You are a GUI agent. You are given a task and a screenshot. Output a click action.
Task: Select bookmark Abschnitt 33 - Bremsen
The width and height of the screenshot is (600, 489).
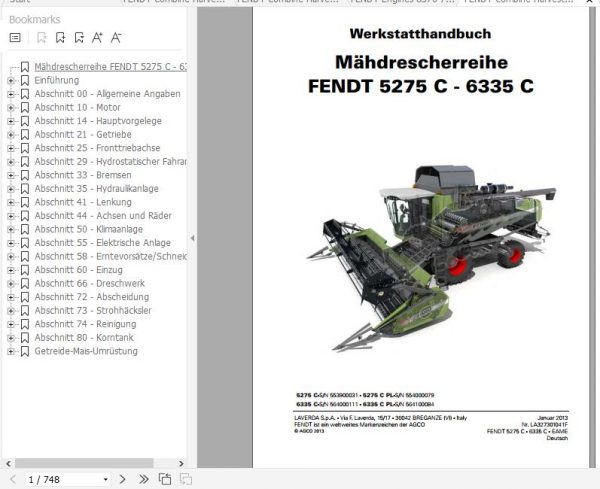83,175
